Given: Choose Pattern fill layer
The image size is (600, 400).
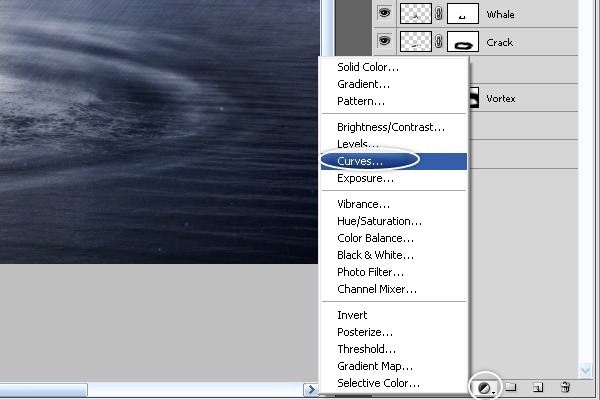Looking at the screenshot, I should pos(394,101).
